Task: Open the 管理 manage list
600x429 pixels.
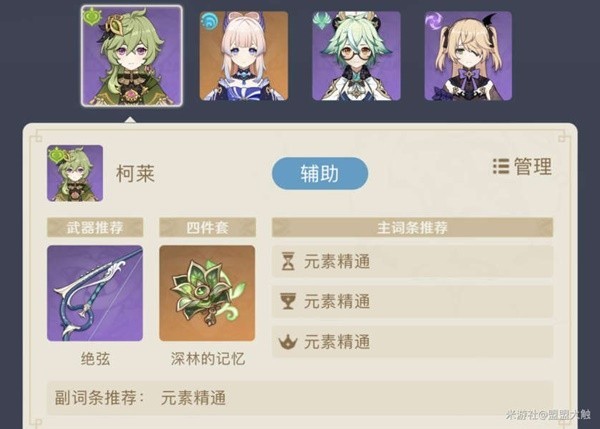Action: [x=522, y=166]
